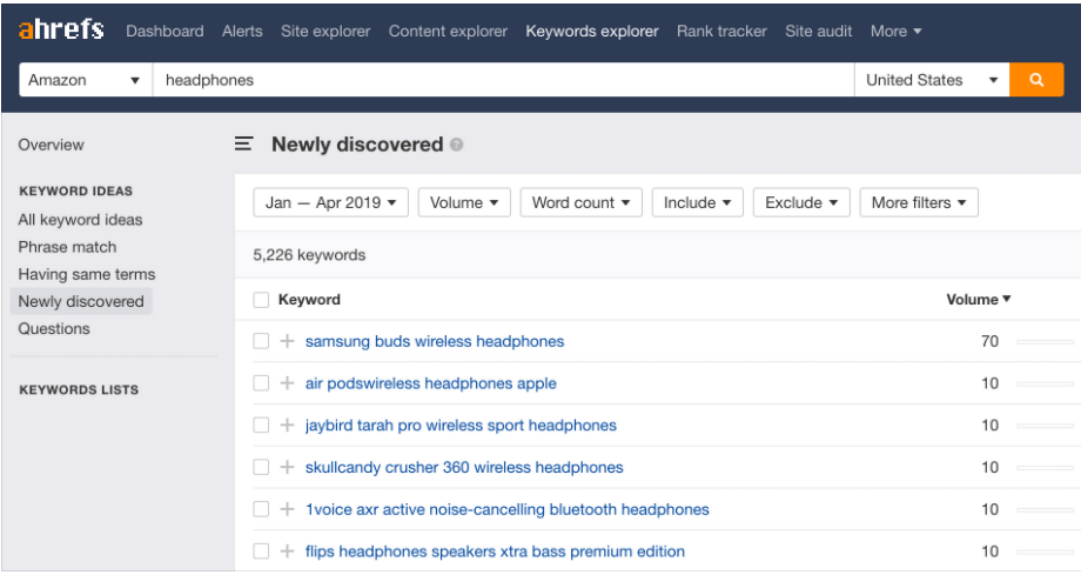Image resolution: width=1082 pixels, height=575 pixels.
Task: Check the select-all checkbox beside Keyword header
Action: coord(261,300)
